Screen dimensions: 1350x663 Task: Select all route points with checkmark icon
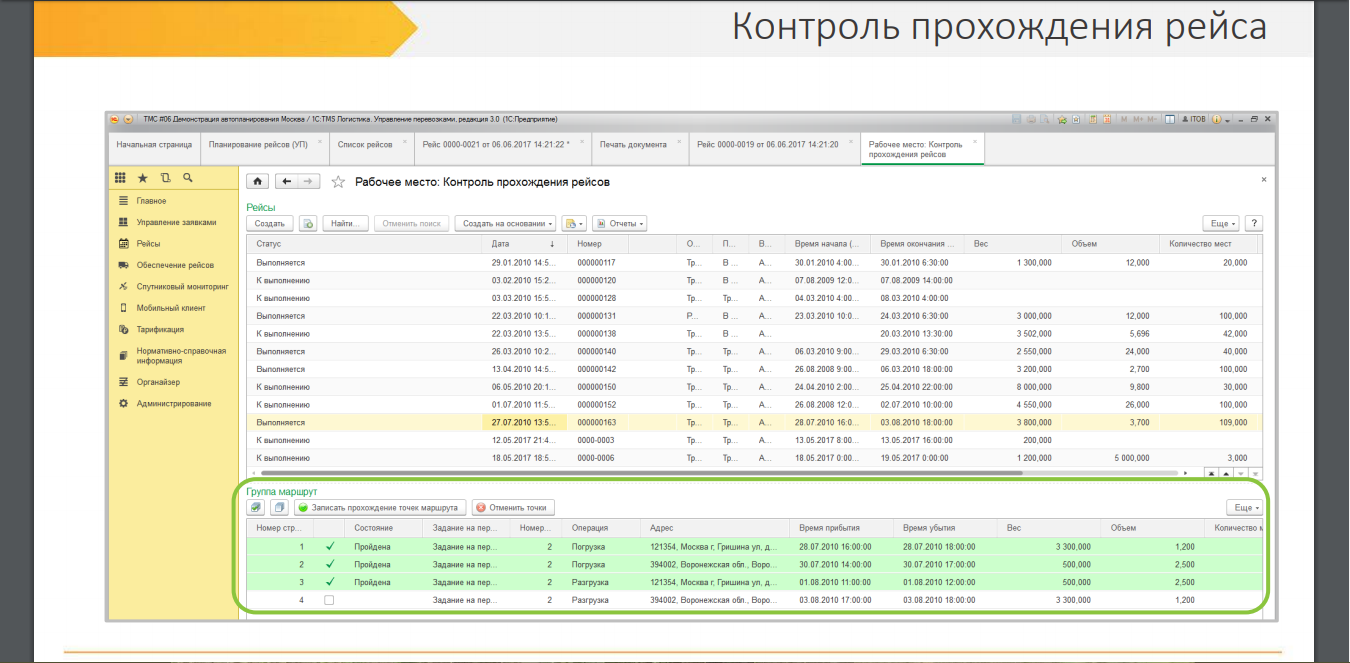point(255,507)
